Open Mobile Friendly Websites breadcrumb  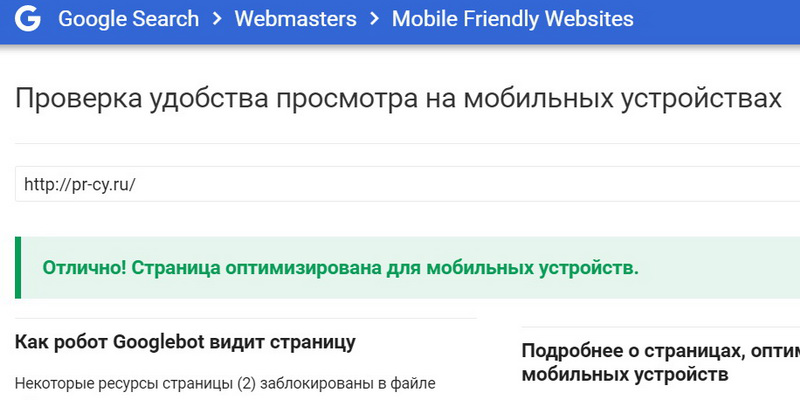[512, 19]
